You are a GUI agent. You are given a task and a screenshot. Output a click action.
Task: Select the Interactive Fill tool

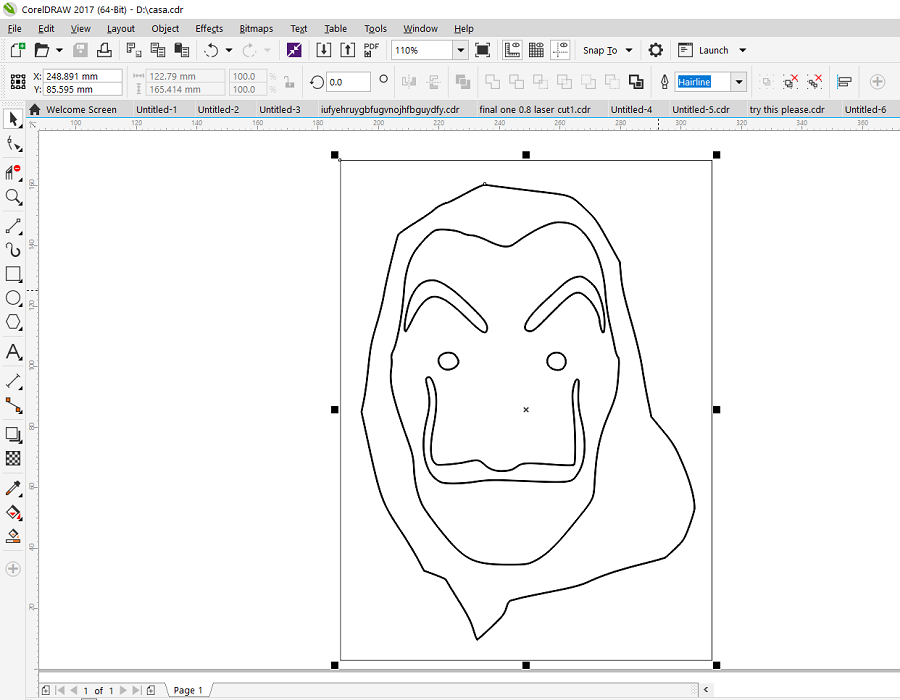[x=13, y=512]
